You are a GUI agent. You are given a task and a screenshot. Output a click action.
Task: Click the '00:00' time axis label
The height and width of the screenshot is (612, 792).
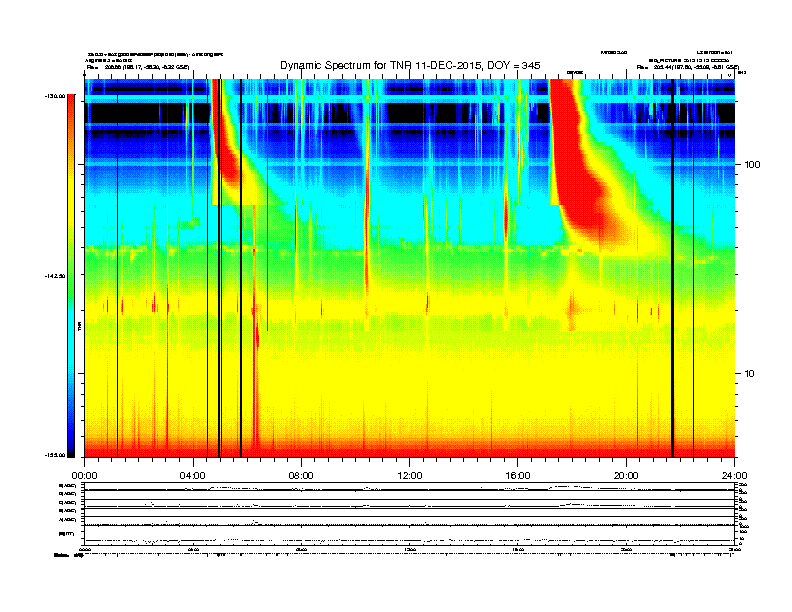84,476
